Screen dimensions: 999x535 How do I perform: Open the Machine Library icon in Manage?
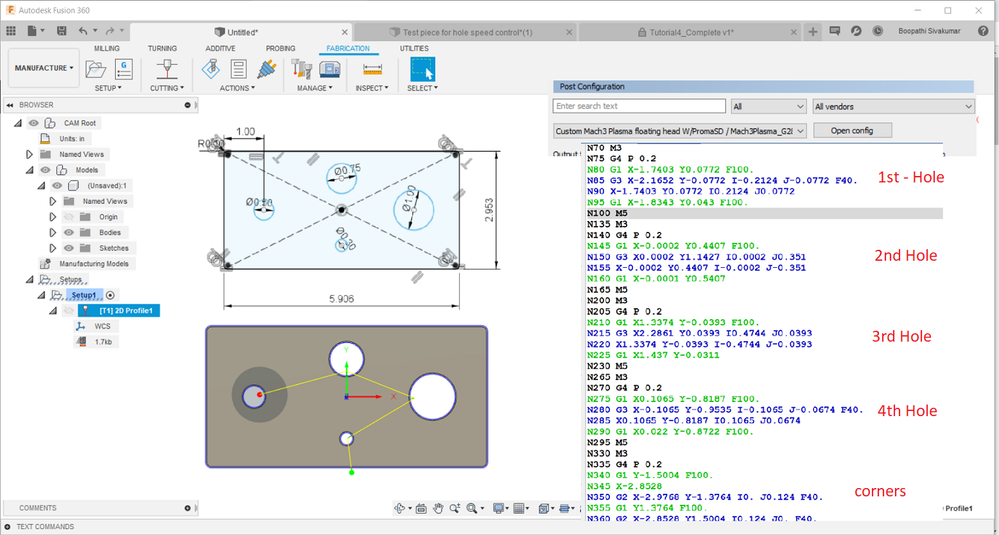point(328,69)
